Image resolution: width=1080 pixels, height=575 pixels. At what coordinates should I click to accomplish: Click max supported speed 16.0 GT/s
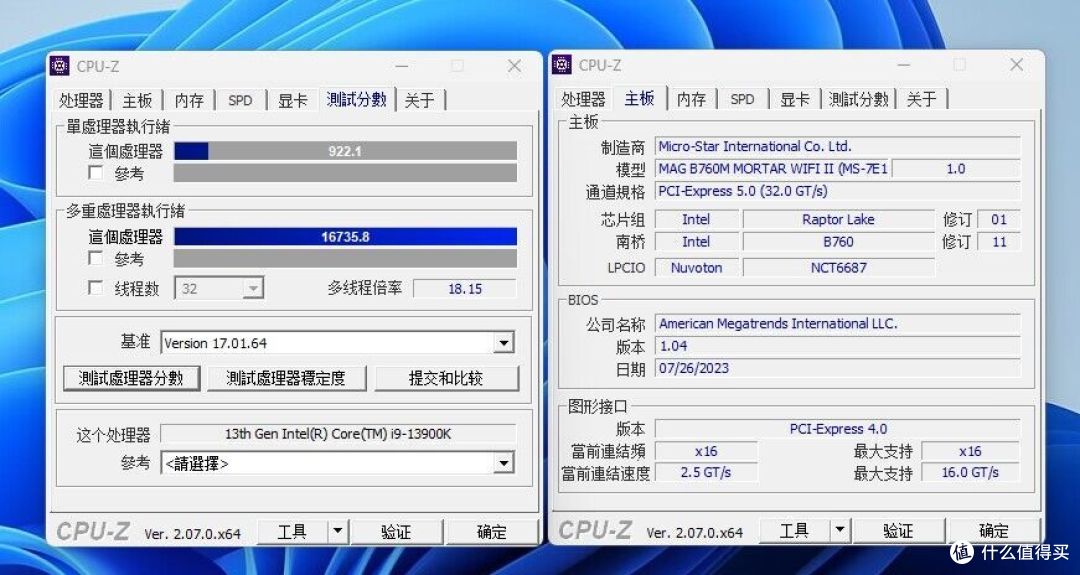coord(970,472)
